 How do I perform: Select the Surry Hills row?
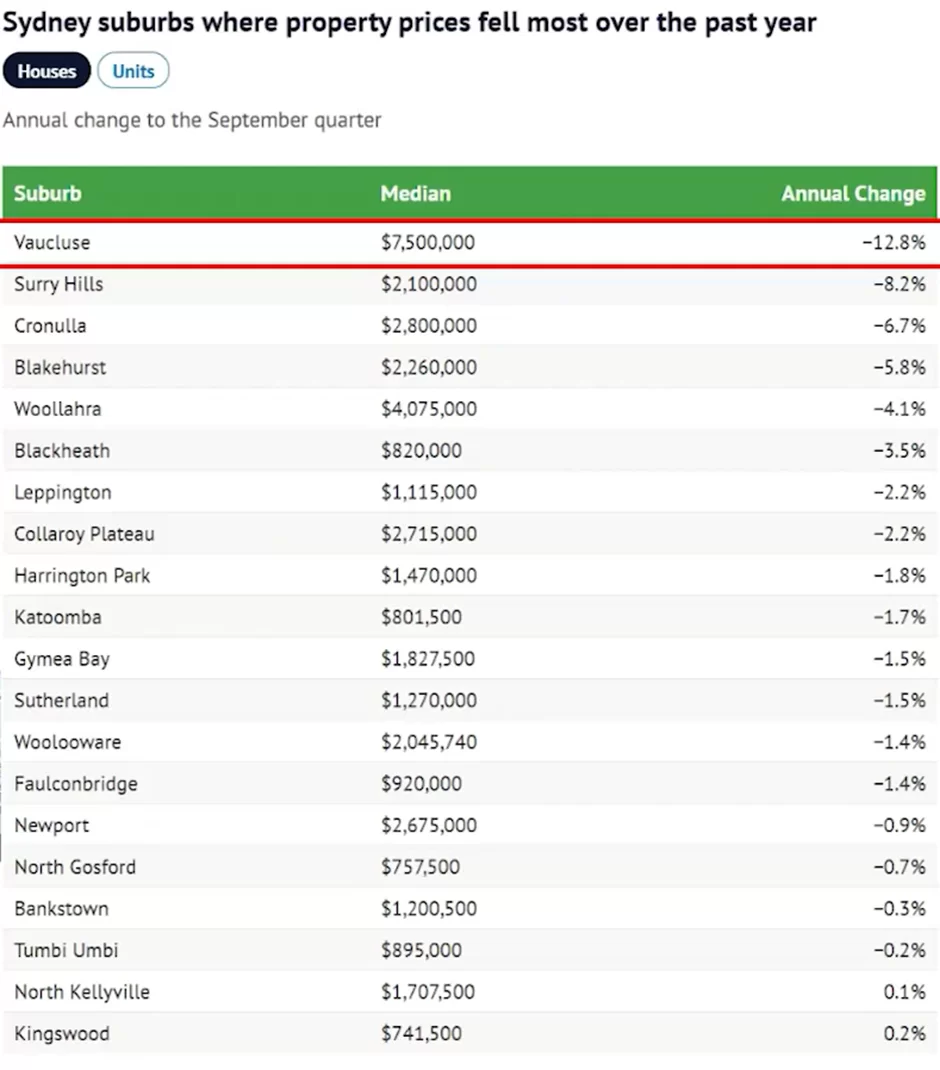[x=59, y=285]
